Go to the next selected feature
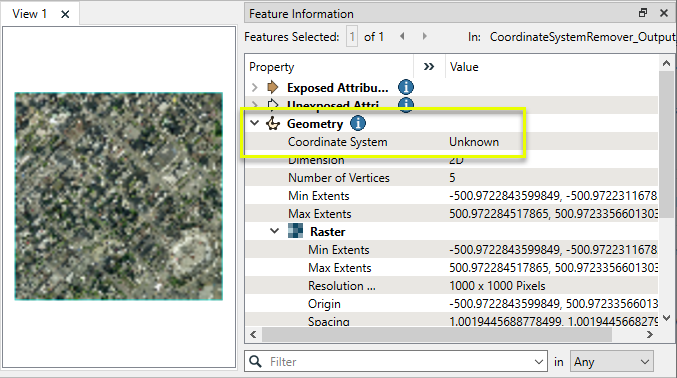Image resolution: width=677 pixels, height=378 pixels. (x=424, y=36)
